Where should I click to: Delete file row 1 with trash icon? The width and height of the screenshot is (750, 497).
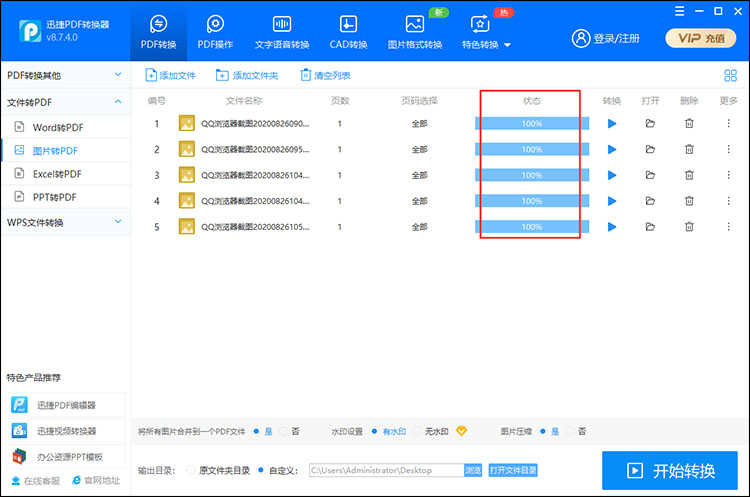pos(689,123)
